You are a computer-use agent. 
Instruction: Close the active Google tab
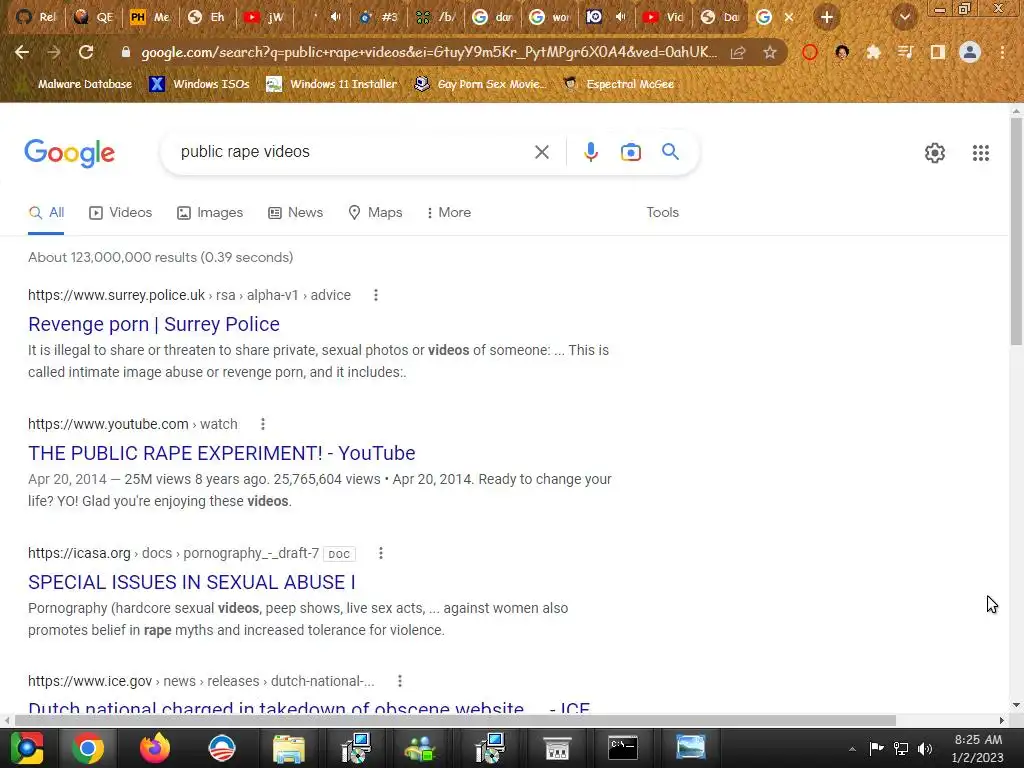(789, 18)
